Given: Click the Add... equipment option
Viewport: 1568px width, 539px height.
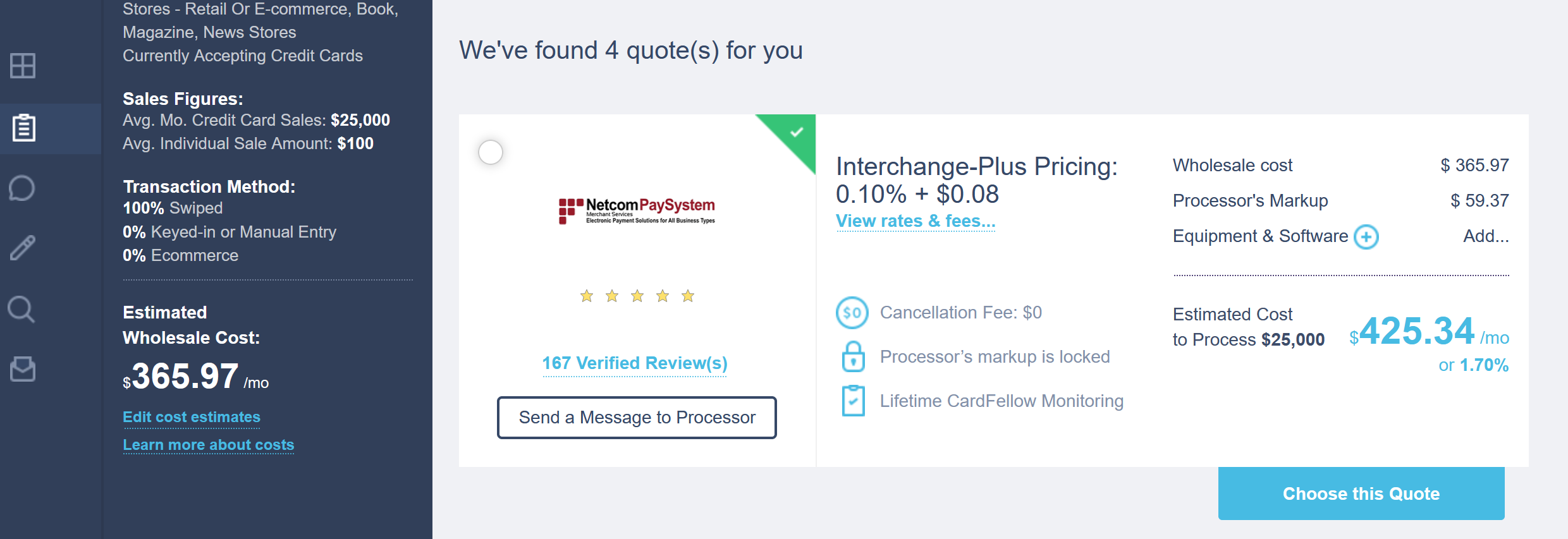Looking at the screenshot, I should coord(1485,236).
